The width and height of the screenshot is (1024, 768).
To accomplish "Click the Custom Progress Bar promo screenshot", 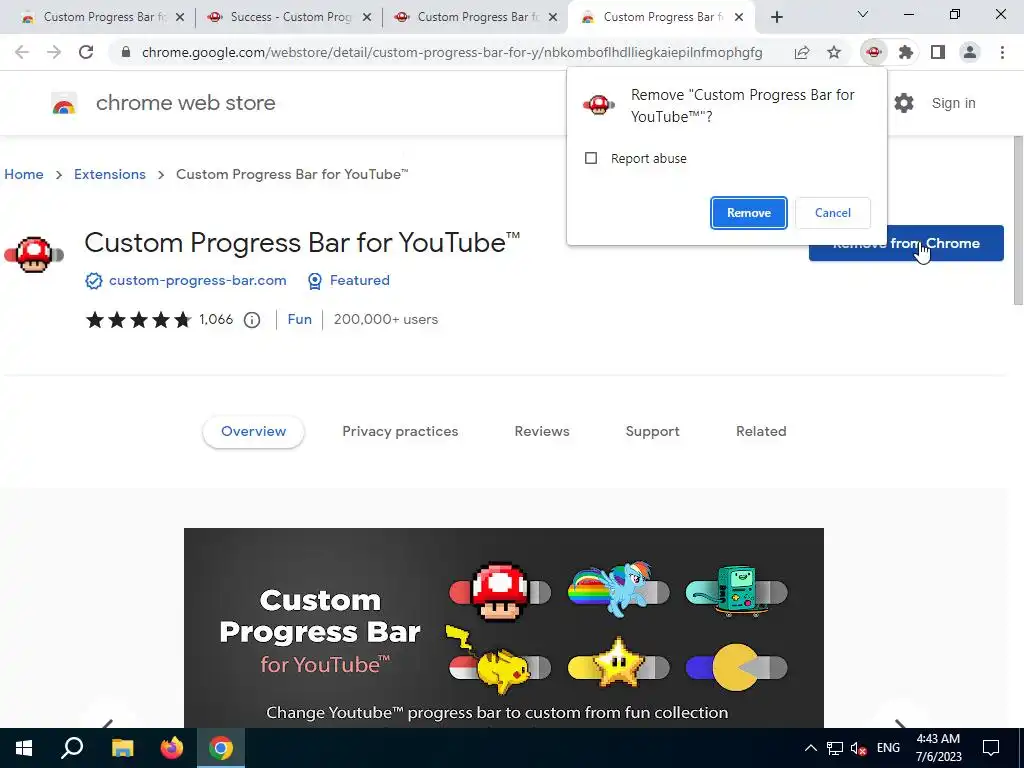I will click(x=504, y=628).
